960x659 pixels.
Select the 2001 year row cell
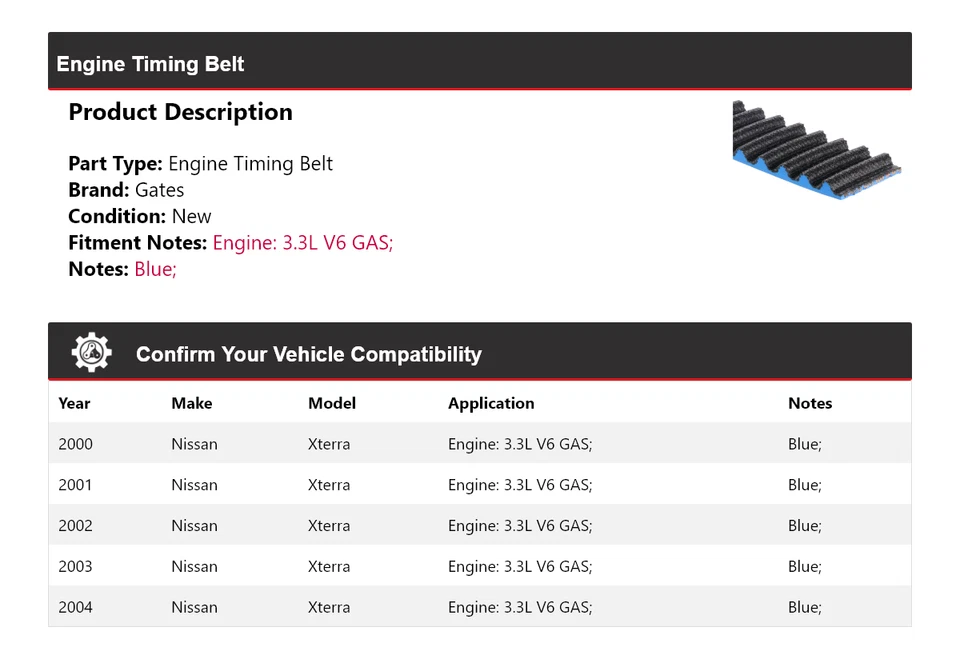point(75,485)
